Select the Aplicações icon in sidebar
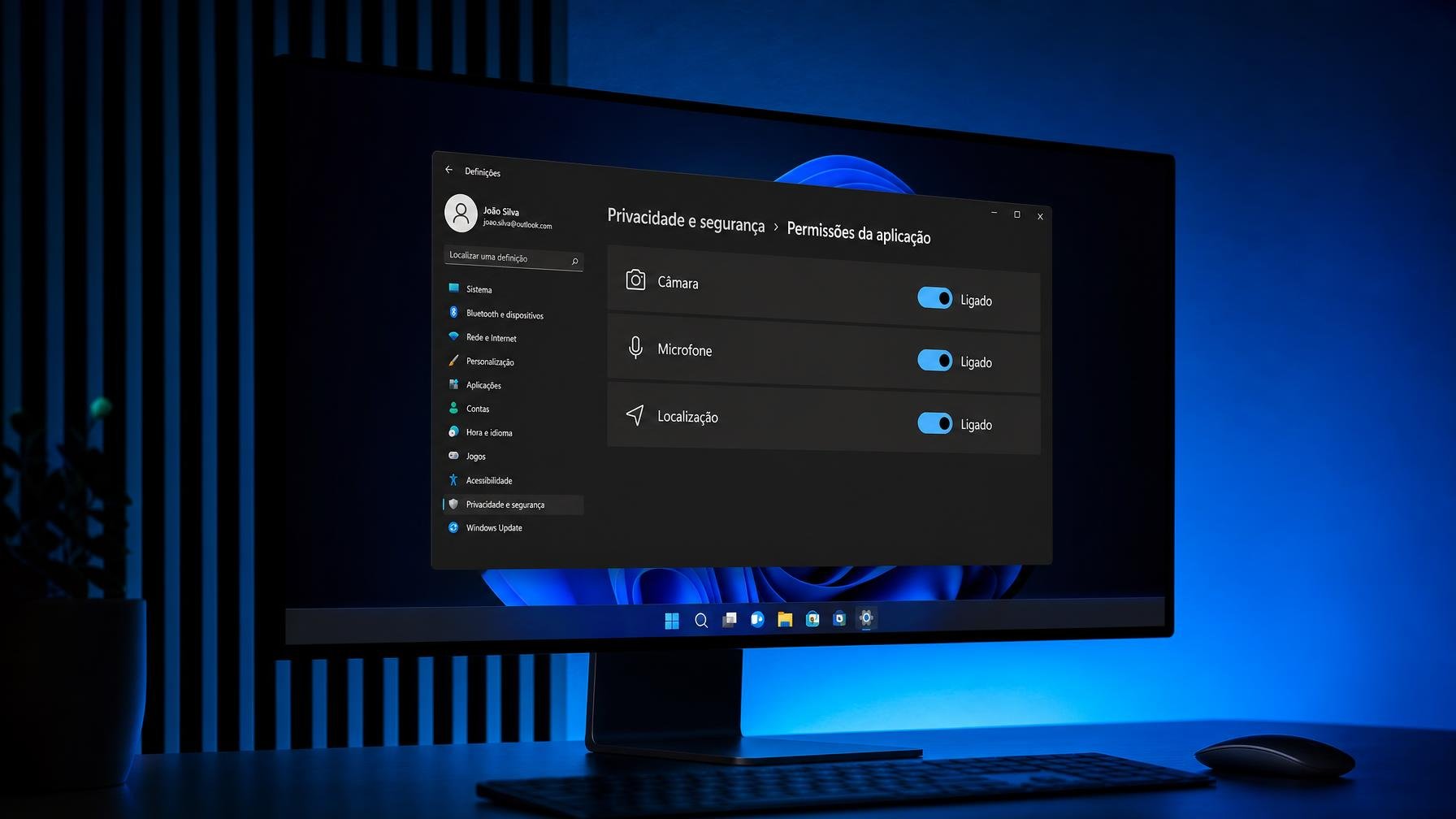 click(x=453, y=383)
